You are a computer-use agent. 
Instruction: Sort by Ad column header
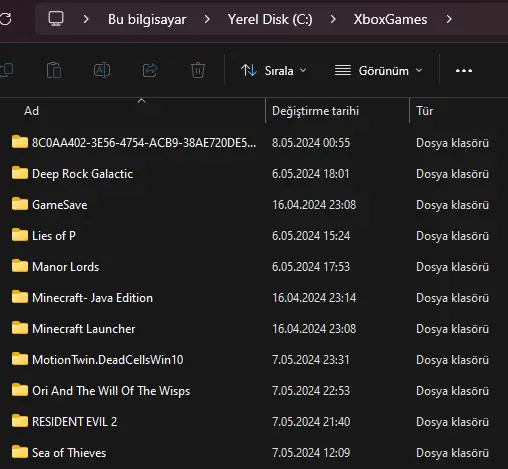coord(32,111)
